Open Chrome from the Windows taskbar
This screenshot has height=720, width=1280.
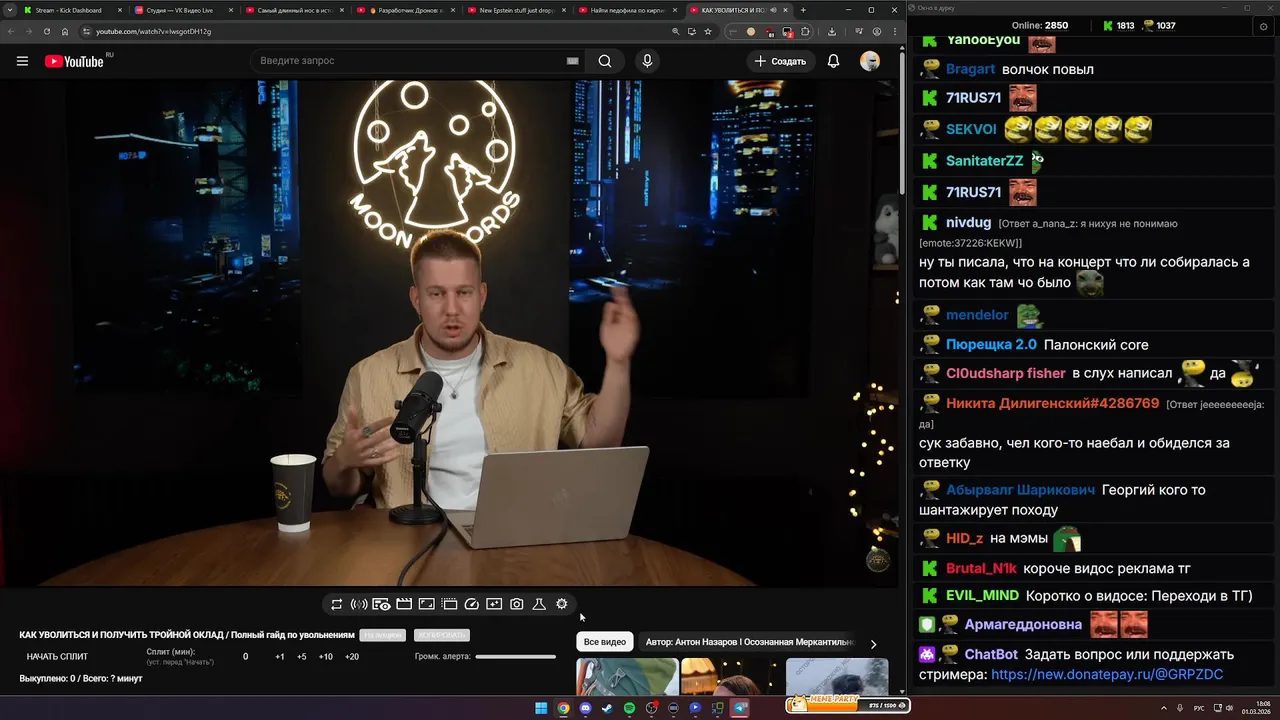tap(563, 708)
